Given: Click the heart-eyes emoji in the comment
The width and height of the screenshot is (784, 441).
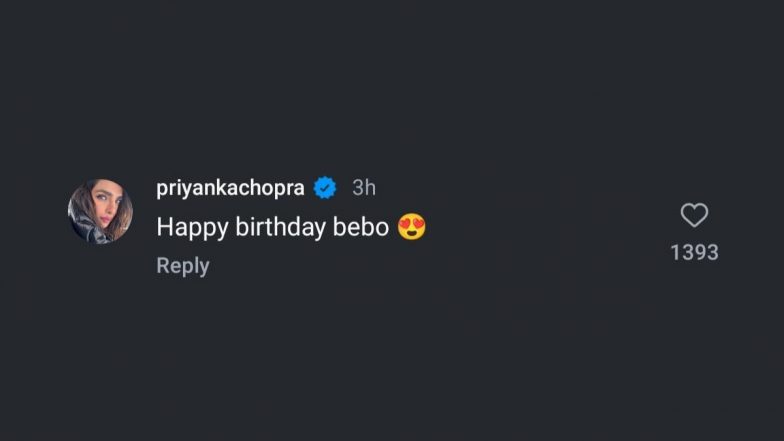Looking at the screenshot, I should point(411,227).
